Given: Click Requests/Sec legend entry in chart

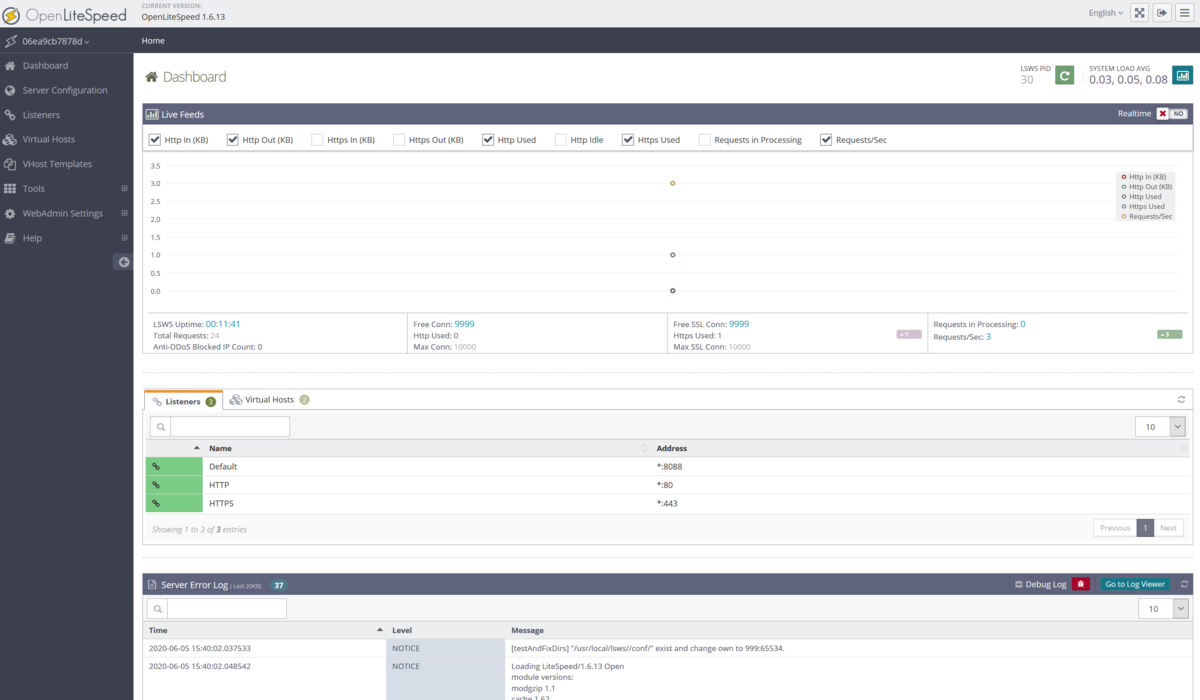Looking at the screenshot, I should pos(1147,217).
